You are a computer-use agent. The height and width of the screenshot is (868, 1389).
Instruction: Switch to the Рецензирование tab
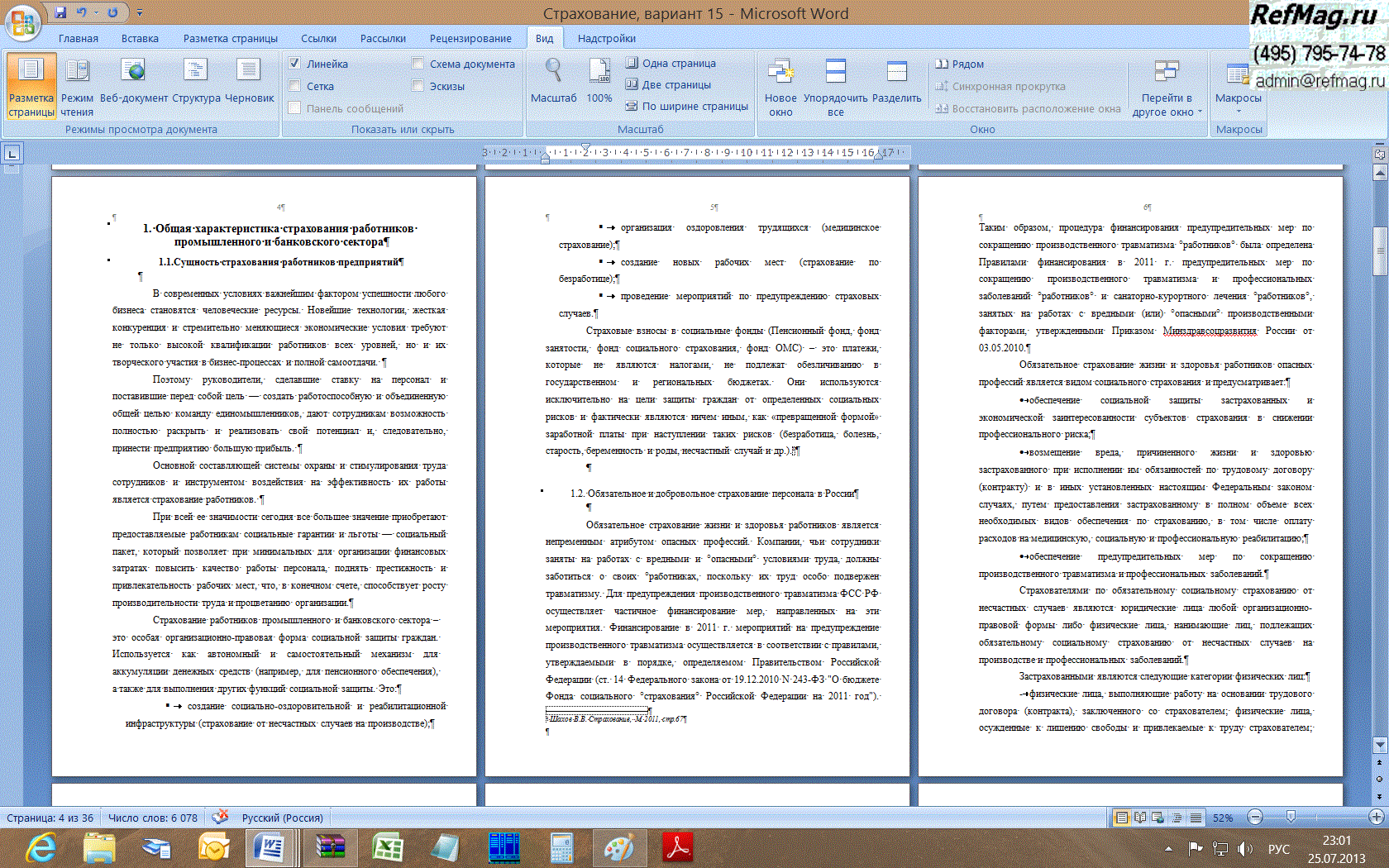(x=470, y=38)
